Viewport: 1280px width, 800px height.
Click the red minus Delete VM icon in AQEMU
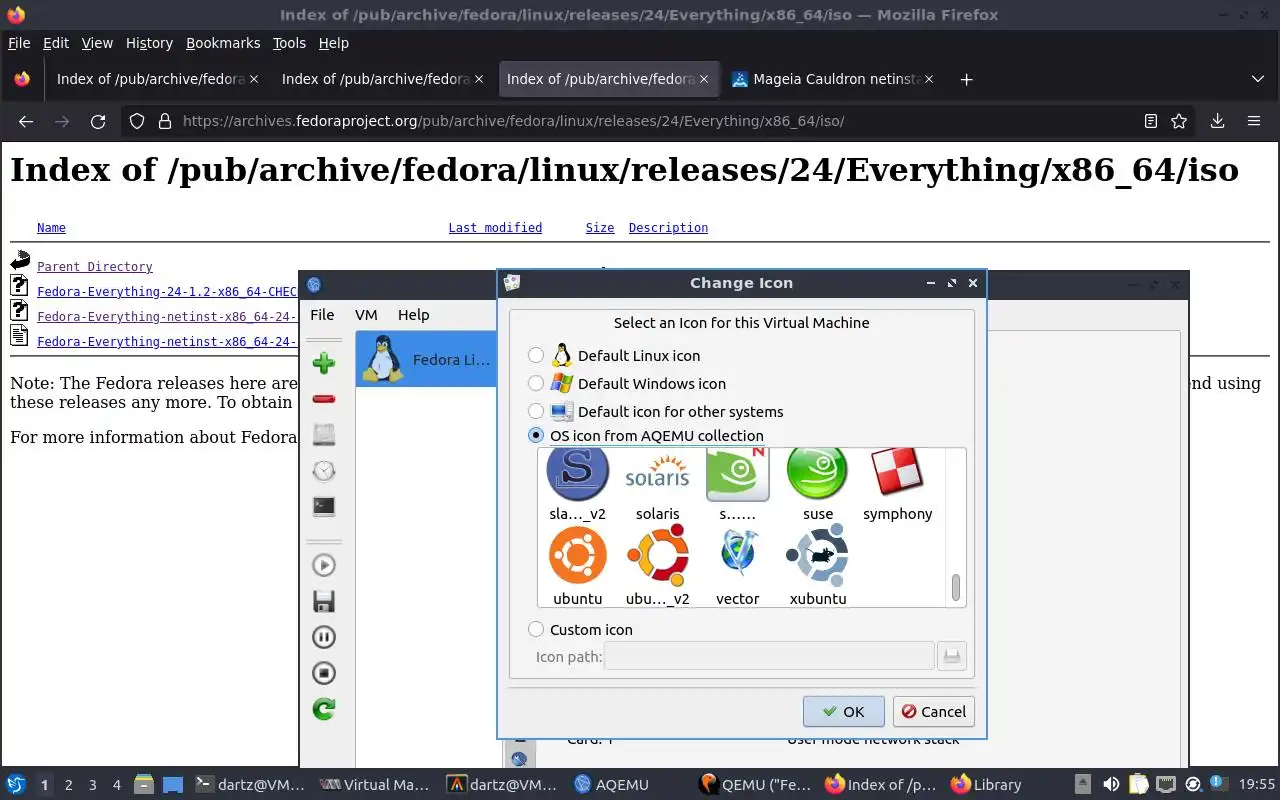click(x=323, y=399)
